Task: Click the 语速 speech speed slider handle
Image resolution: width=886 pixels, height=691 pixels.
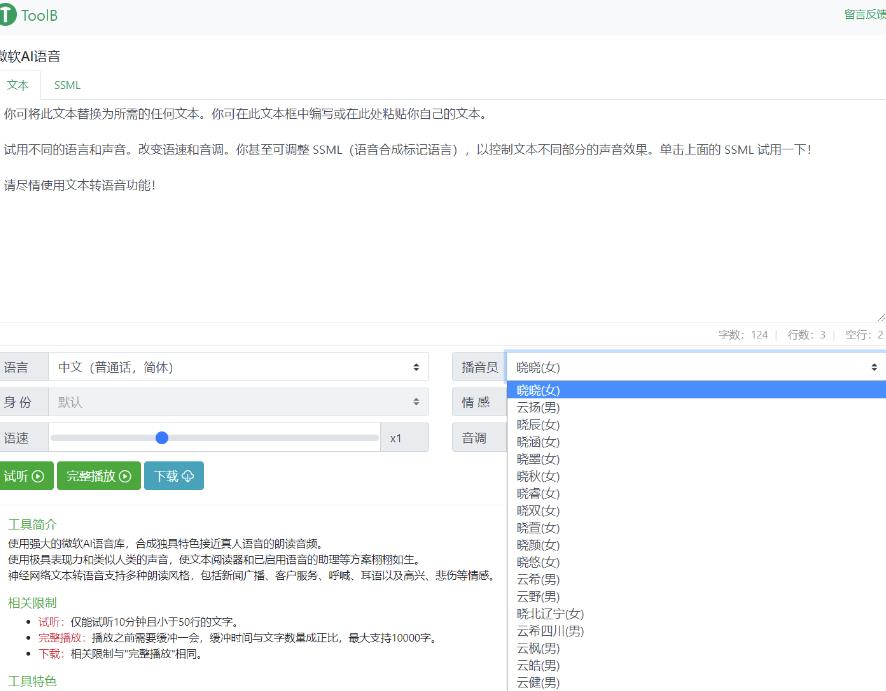Action: point(162,437)
